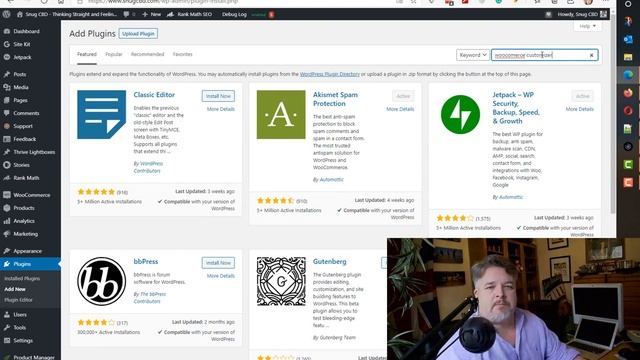640x360 pixels.
Task: Switch to Featured tab
Action: 87,54
